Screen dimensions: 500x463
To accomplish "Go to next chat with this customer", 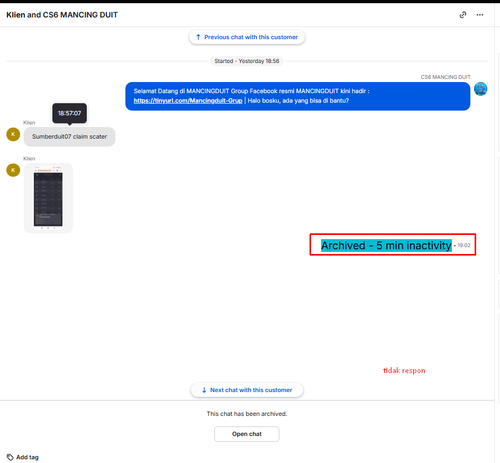I will [247, 390].
